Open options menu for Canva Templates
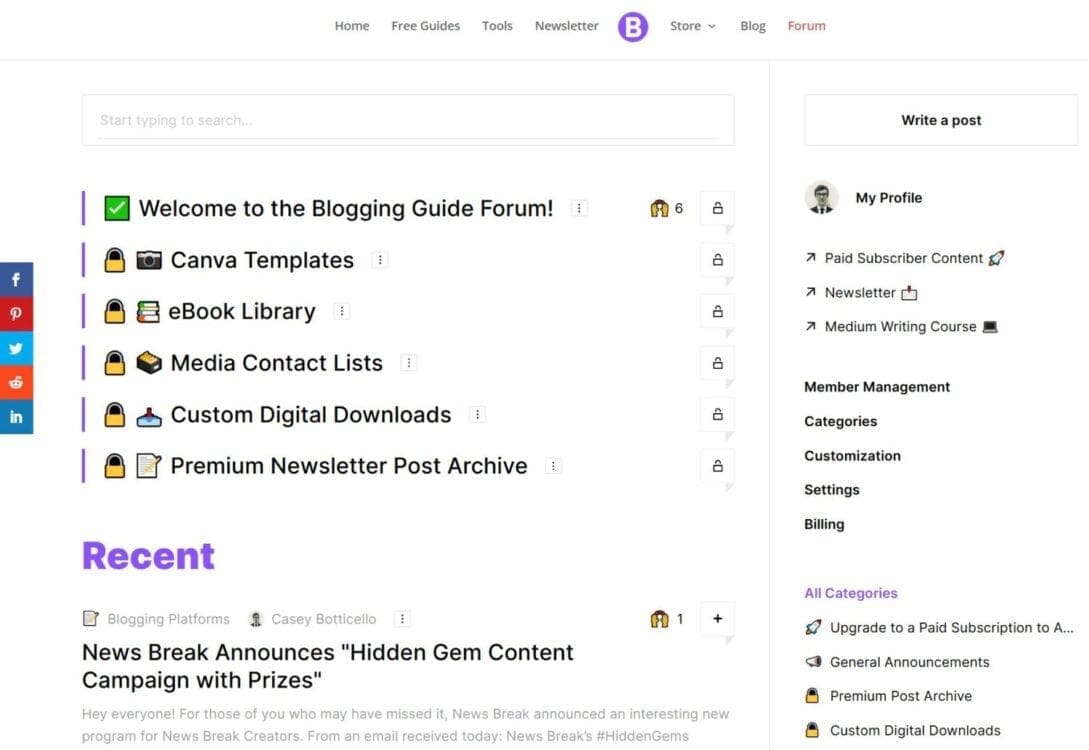 380,260
